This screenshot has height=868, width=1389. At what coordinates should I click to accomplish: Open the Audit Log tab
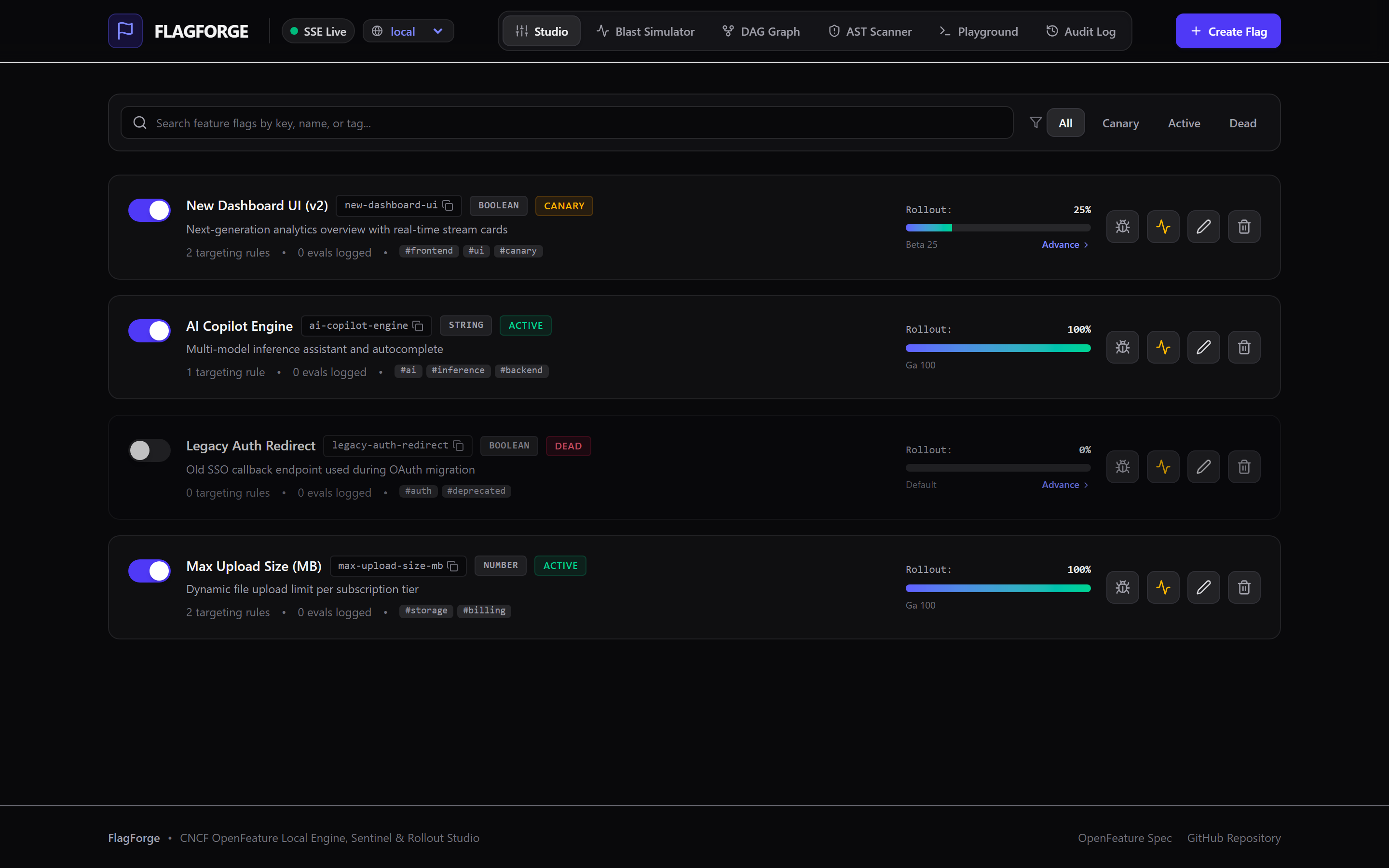tap(1081, 31)
